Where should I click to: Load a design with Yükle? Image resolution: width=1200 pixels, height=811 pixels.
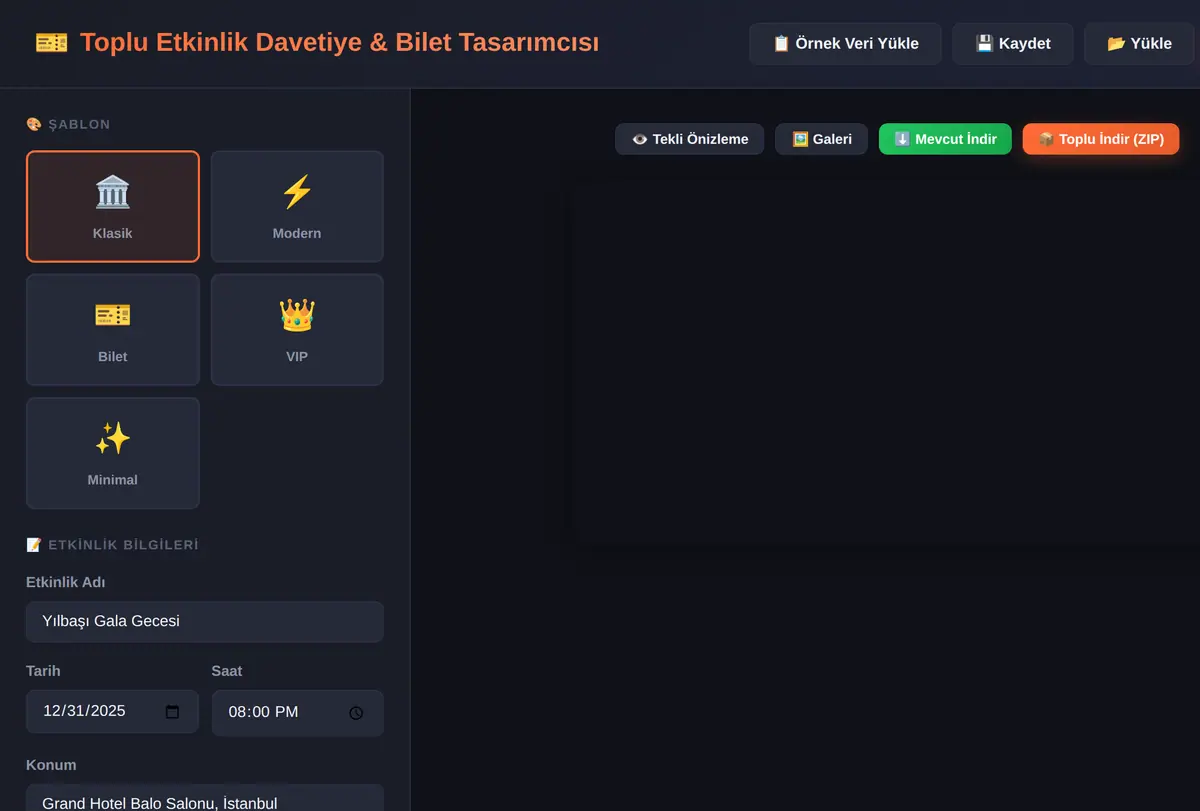1139,44
